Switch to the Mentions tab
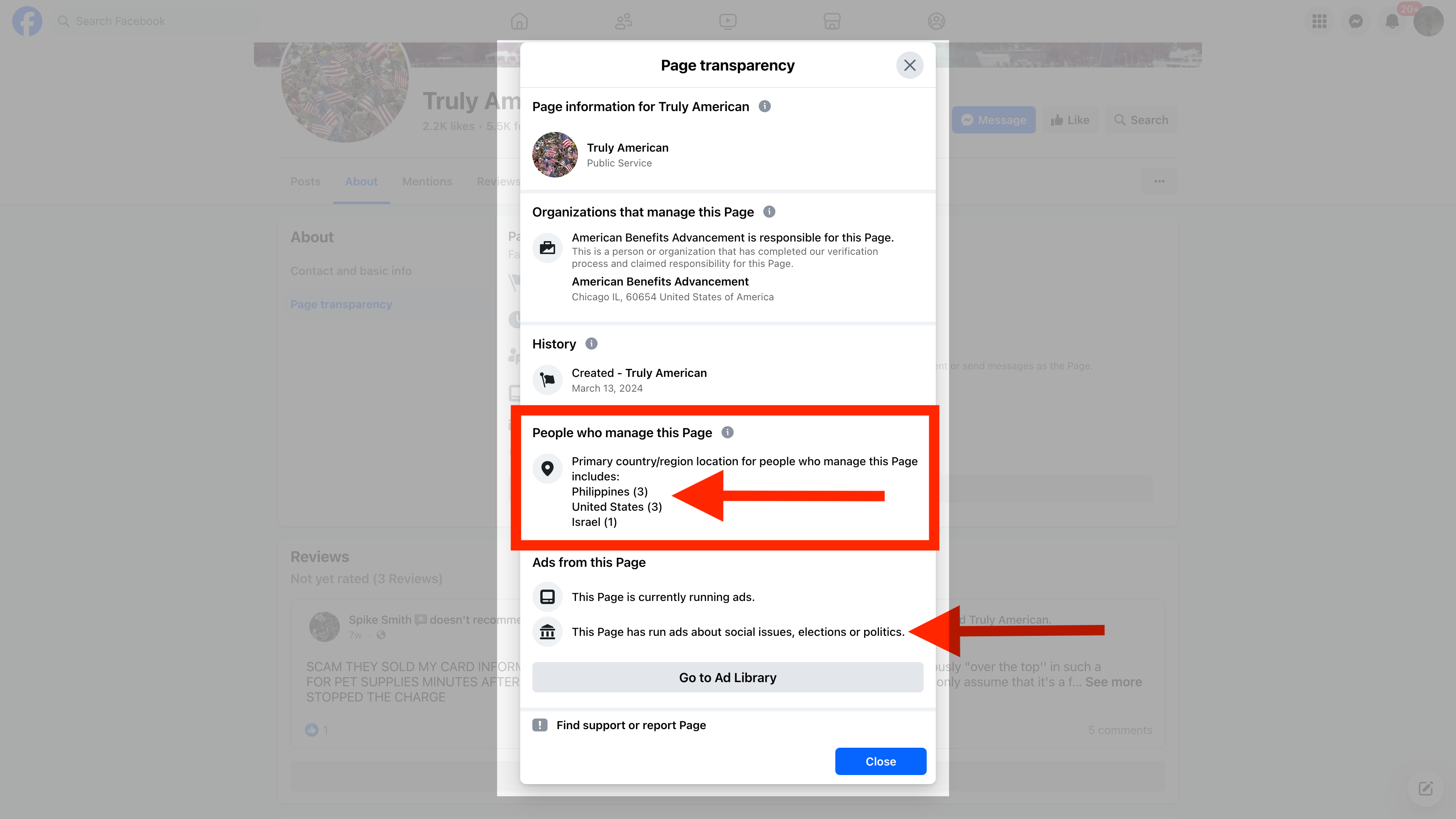 coord(427,182)
